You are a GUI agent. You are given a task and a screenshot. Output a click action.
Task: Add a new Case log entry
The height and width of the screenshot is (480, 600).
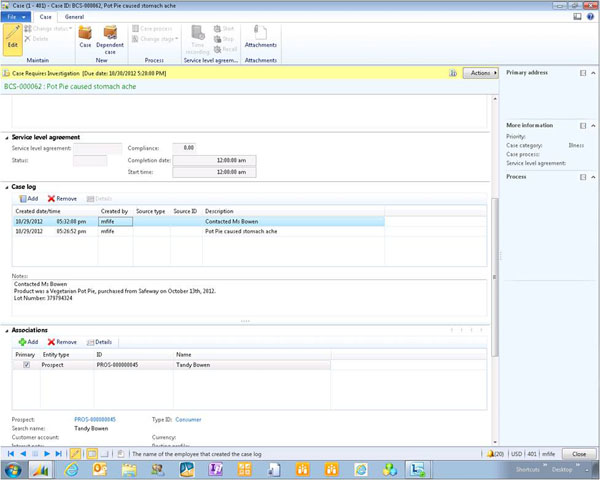pyautogui.click(x=28, y=199)
